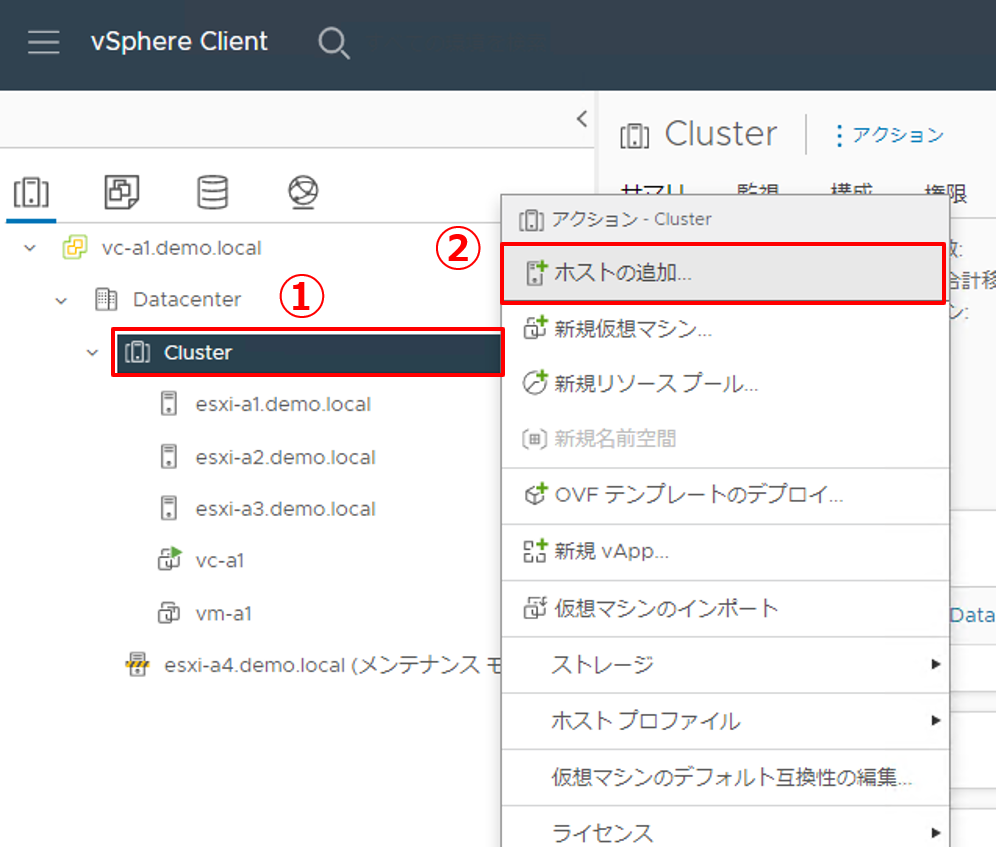The width and height of the screenshot is (996, 847).
Task: Click maintenance-mode host icon for esxi-a4
Action: (137, 665)
